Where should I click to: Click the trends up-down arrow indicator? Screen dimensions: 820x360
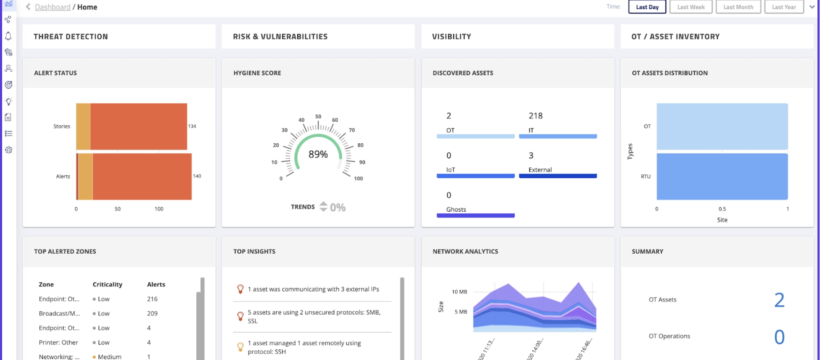pos(323,207)
